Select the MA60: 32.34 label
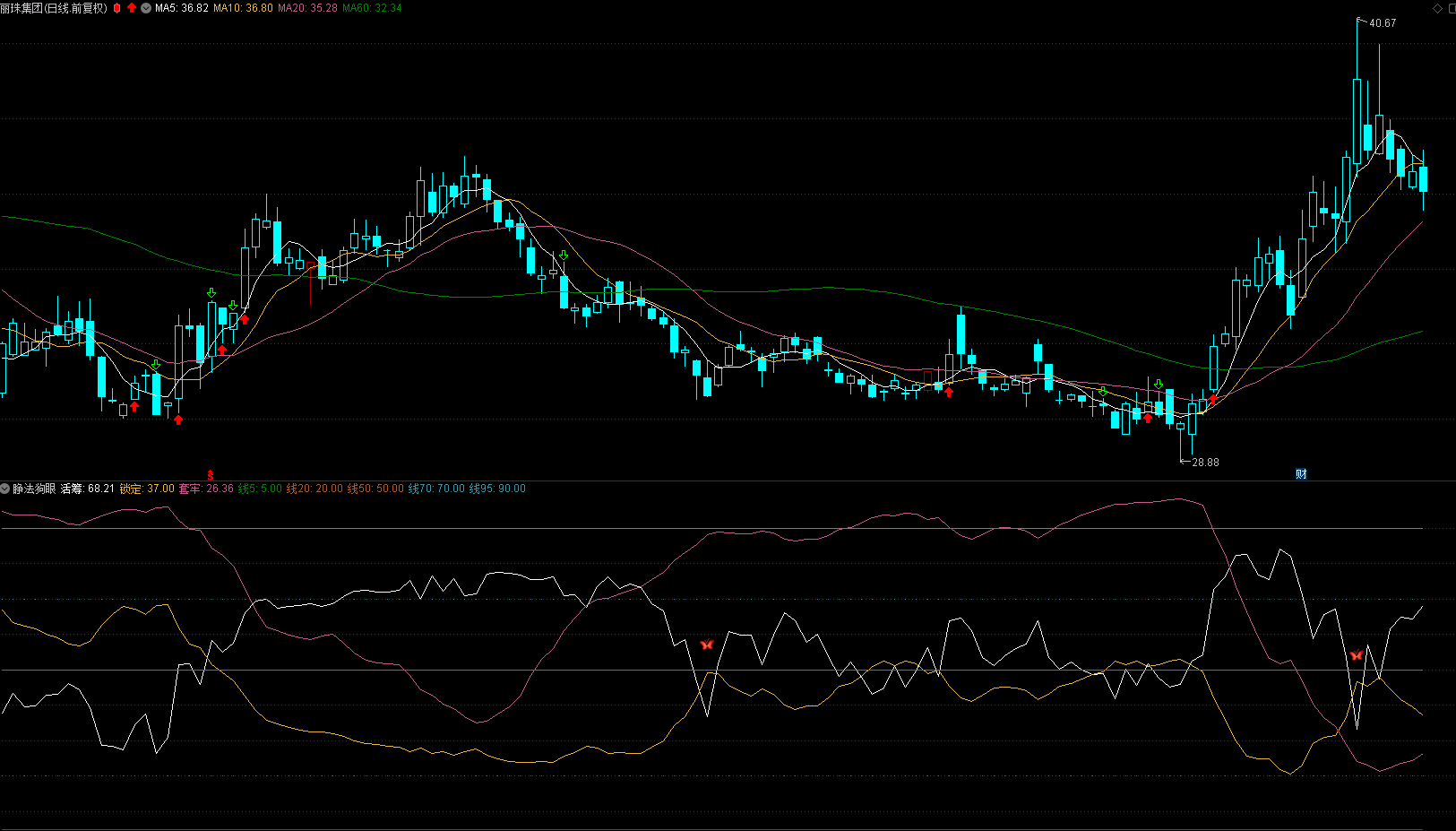Screen dimensions: 1456x831 tap(373, 8)
